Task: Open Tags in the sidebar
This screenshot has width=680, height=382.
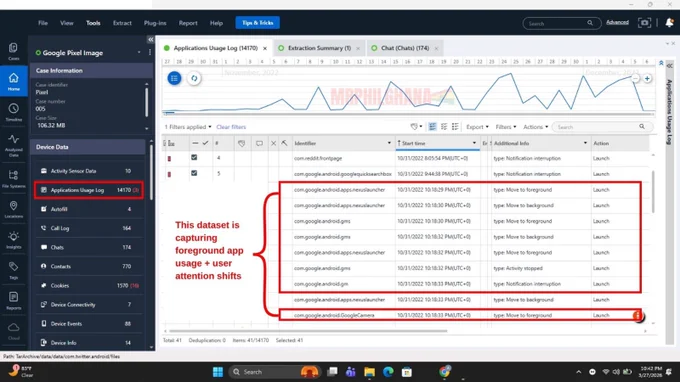Action: tap(13, 270)
